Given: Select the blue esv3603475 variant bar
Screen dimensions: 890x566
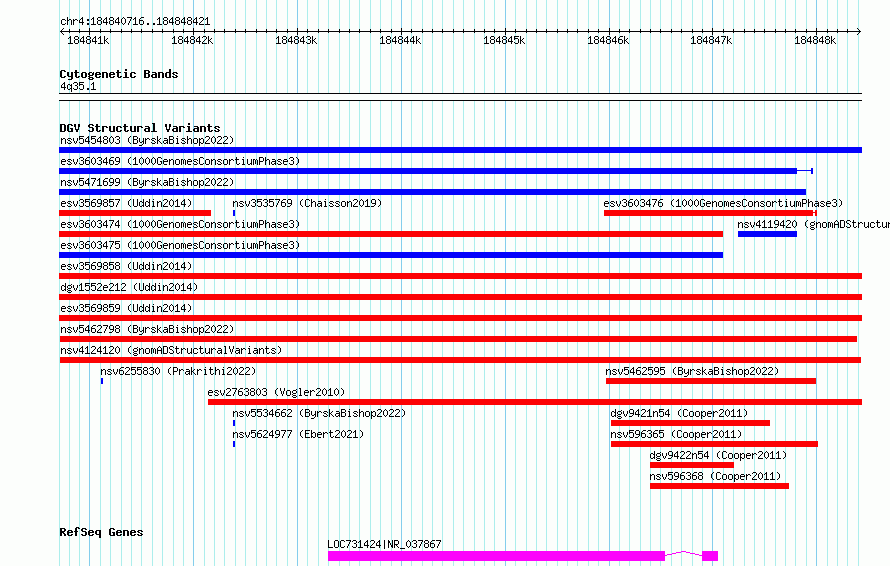Looking at the screenshot, I should coord(391,255).
